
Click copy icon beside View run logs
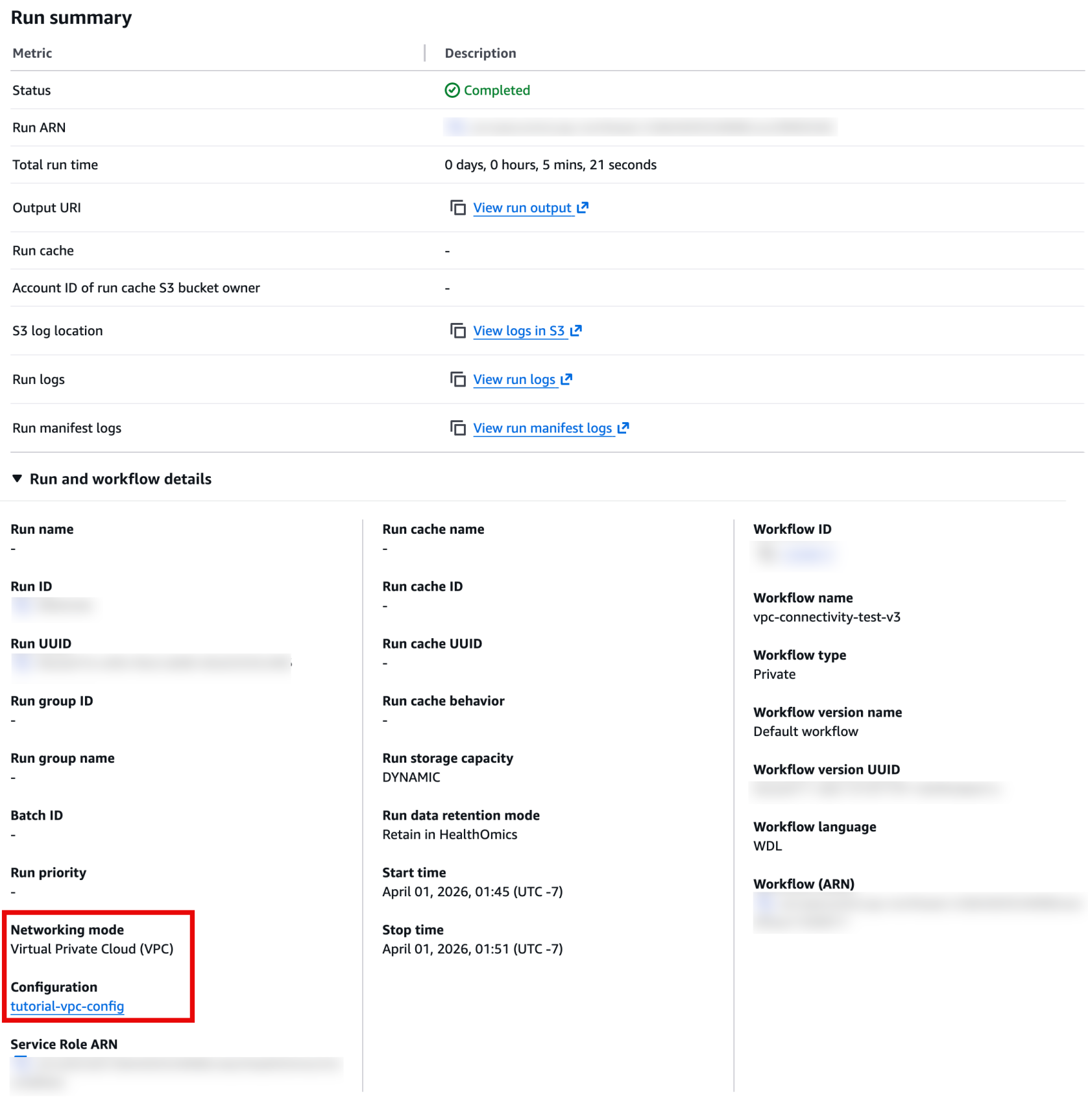tap(458, 379)
